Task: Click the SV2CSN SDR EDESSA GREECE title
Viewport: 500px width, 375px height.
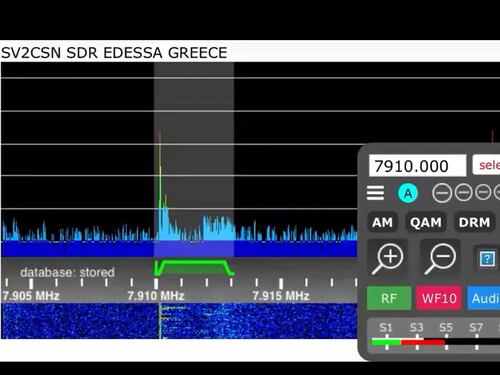Action: click(114, 53)
